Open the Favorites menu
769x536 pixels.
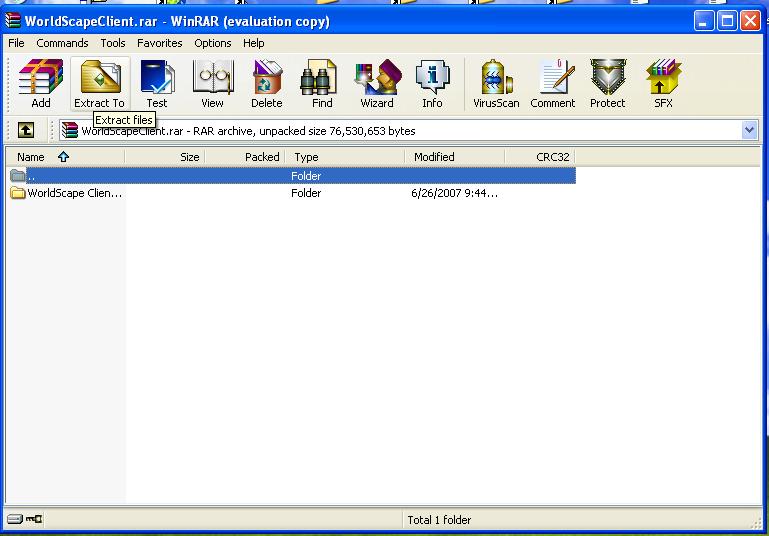(x=159, y=43)
